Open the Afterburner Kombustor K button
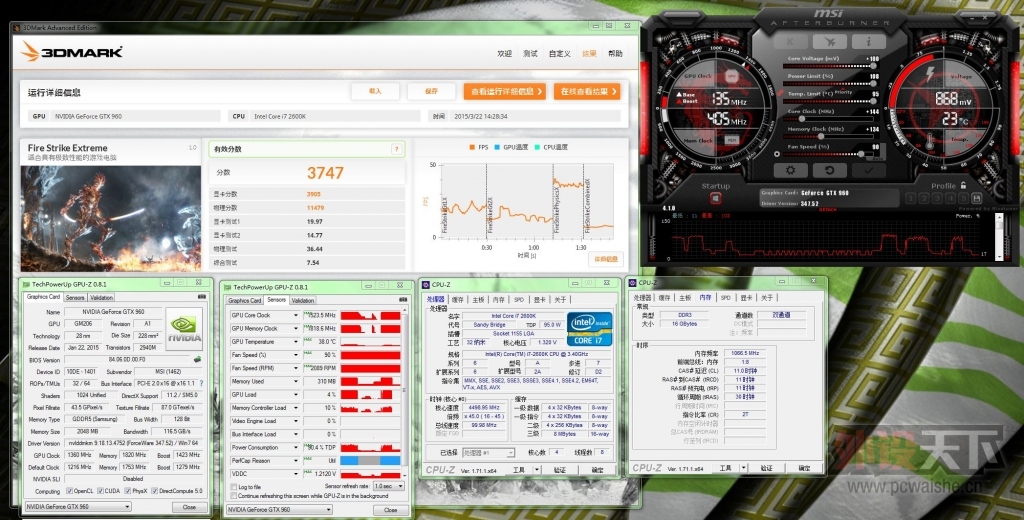This screenshot has width=1024, height=520. [790, 41]
